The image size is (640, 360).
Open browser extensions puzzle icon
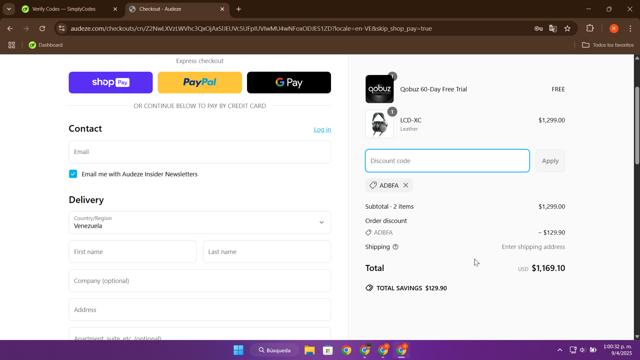(x=590, y=29)
